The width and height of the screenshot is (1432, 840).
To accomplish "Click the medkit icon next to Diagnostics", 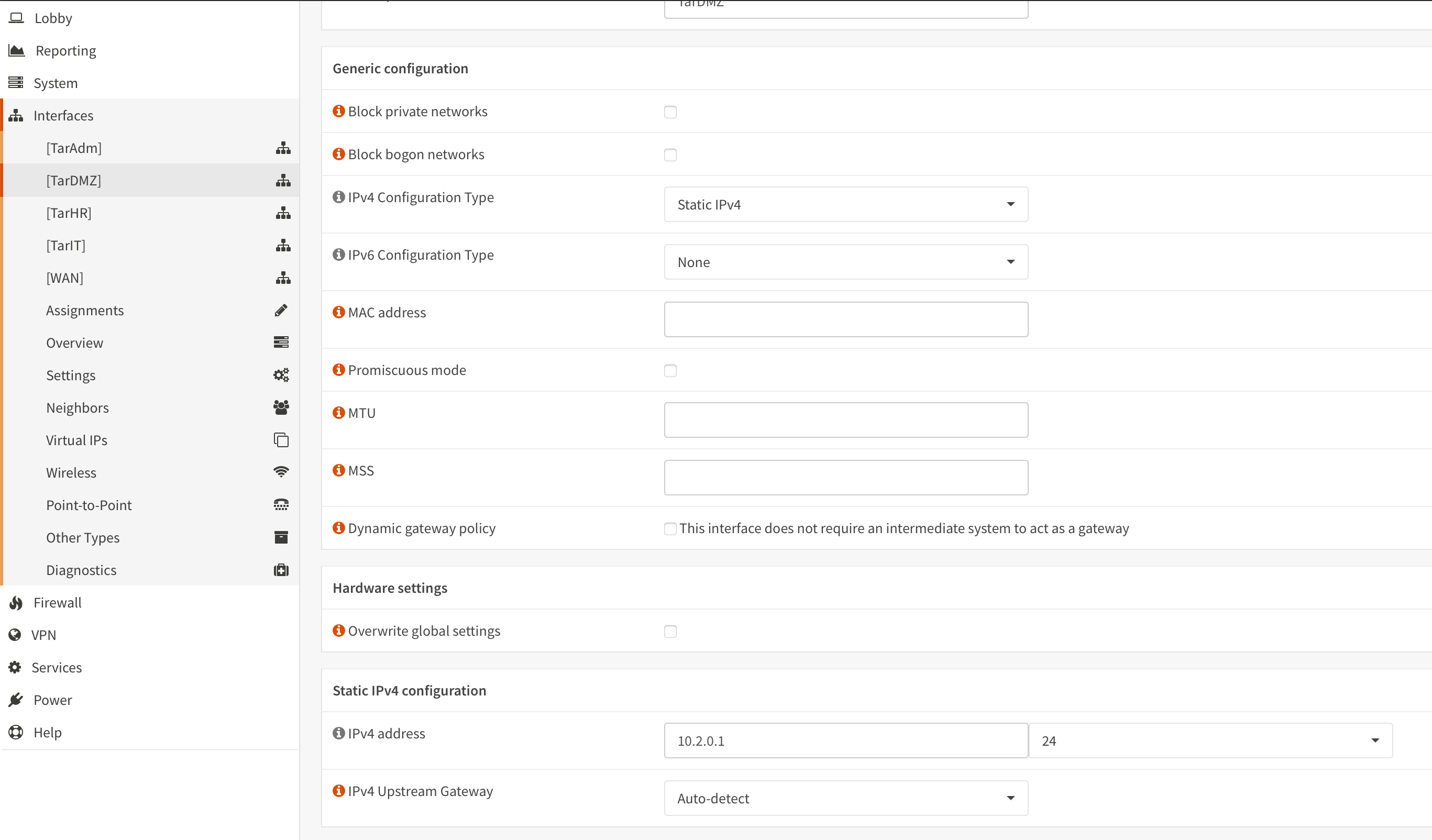I will tap(281, 570).
